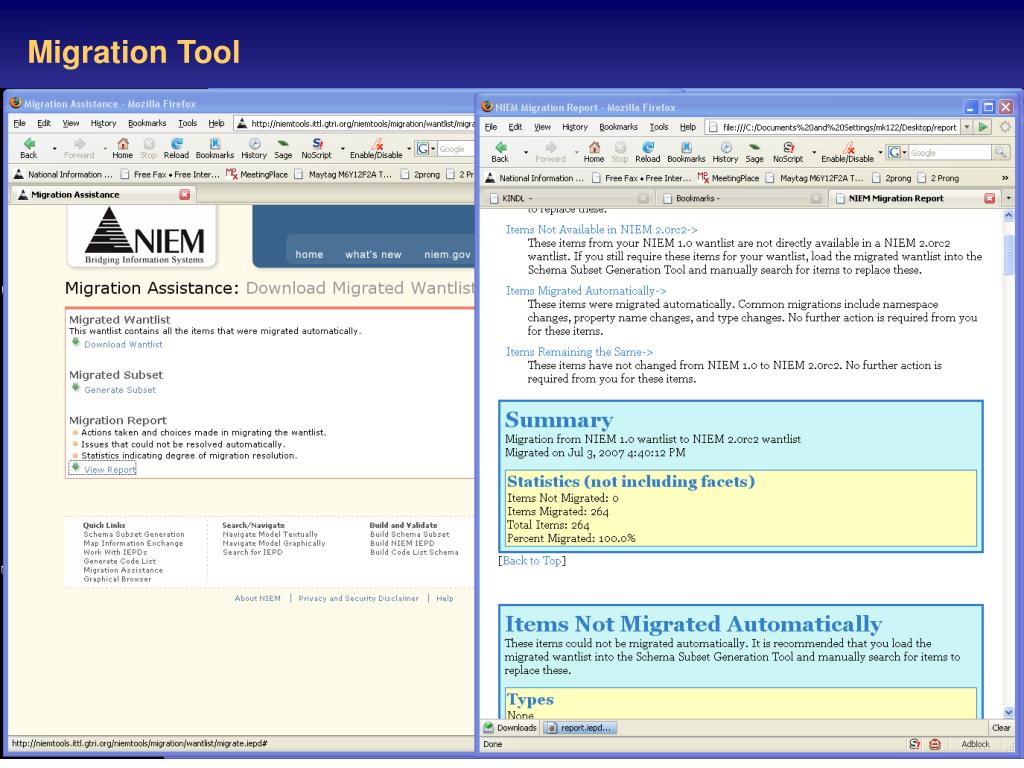Open Back history dropdown in Migration Report window
This screenshot has height=768, width=1024.
pyautogui.click(x=525, y=152)
